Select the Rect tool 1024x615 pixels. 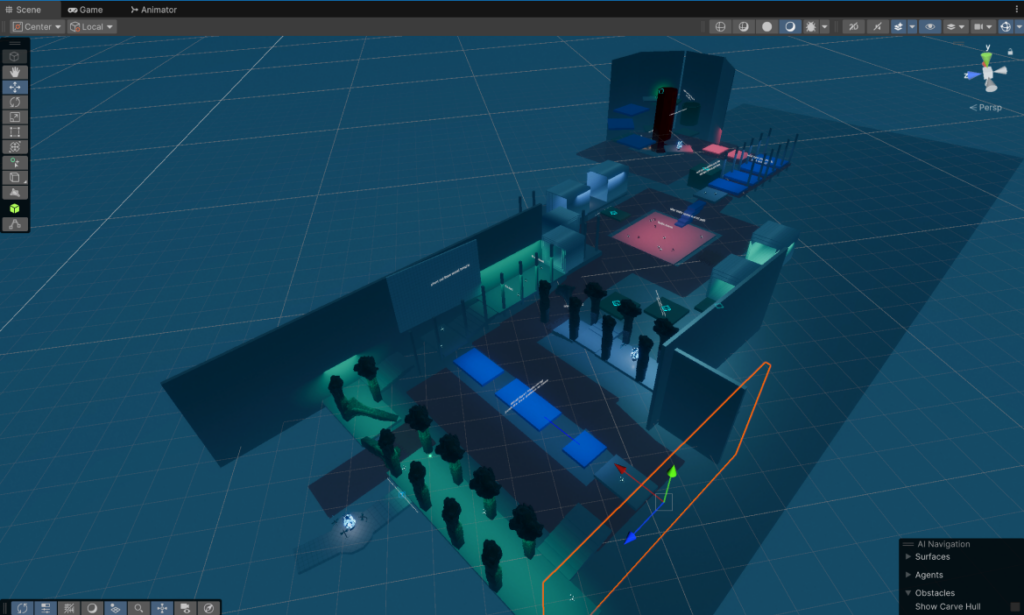pyautogui.click(x=14, y=132)
